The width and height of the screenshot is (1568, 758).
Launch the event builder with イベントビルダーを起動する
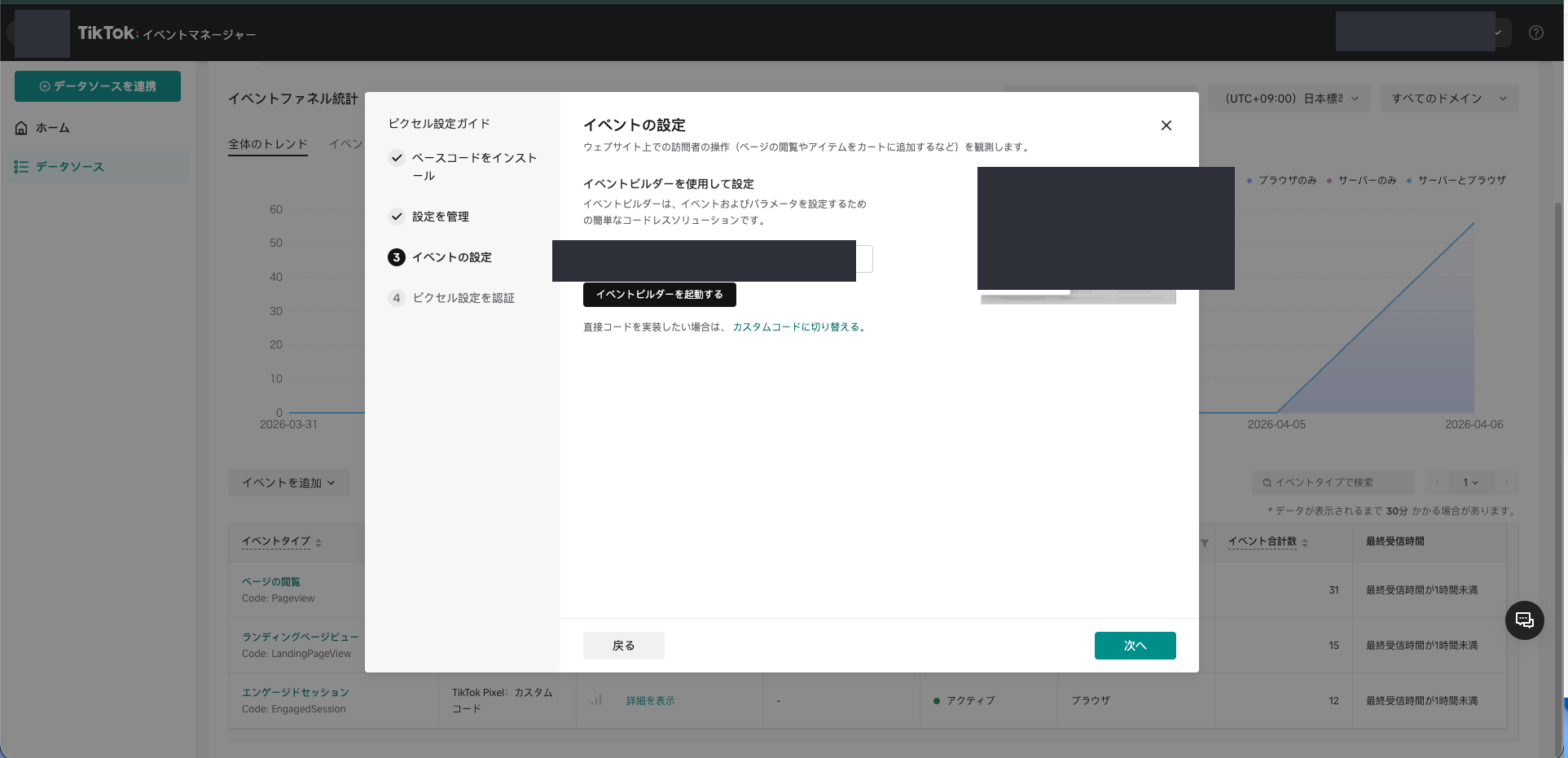pyautogui.click(x=659, y=294)
